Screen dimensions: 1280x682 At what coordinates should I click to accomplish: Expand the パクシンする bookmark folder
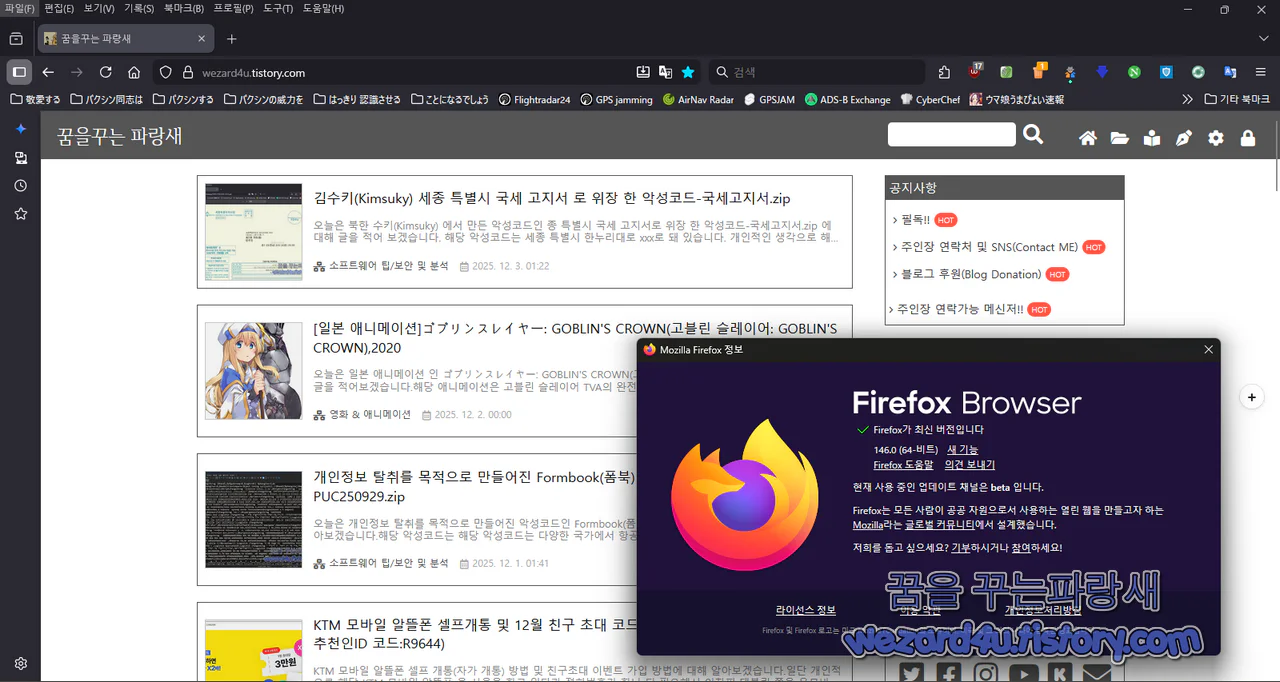point(183,99)
